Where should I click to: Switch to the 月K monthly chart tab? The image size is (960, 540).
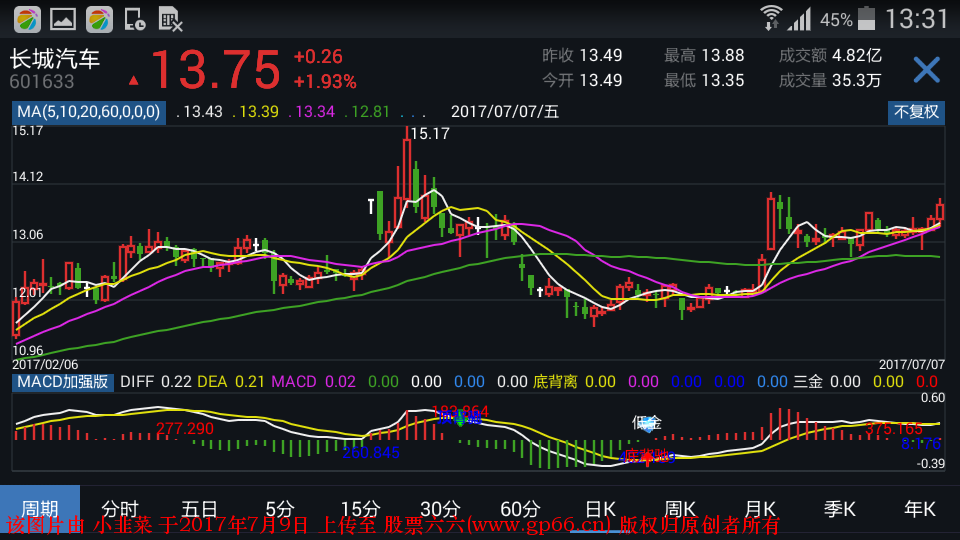point(760,509)
